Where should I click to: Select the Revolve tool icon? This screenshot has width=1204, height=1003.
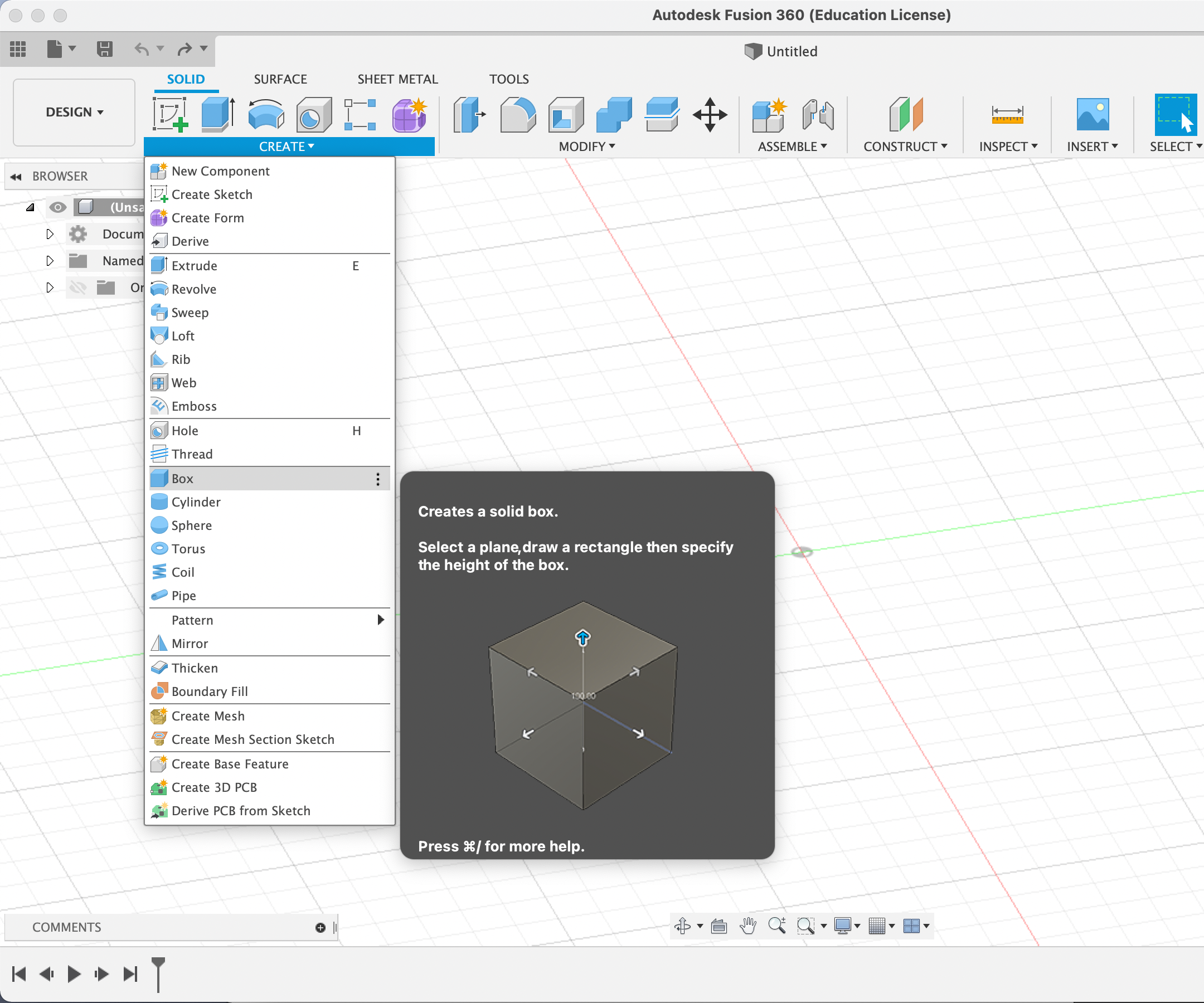tap(266, 114)
